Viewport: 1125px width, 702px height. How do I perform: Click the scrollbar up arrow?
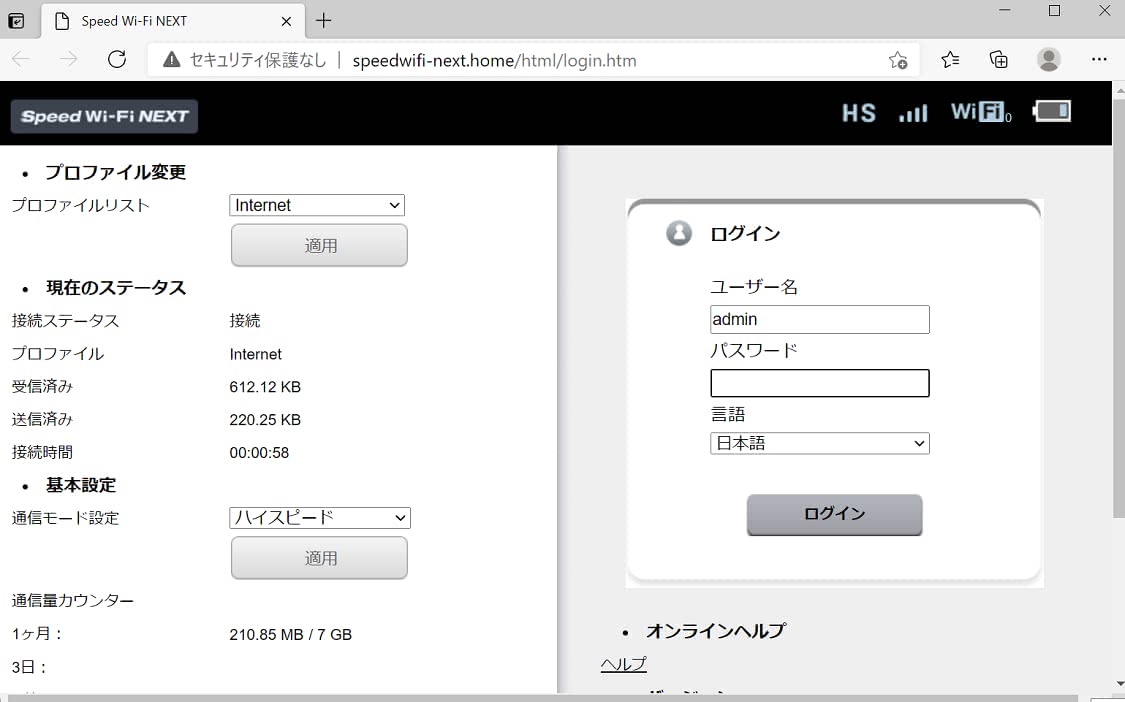tap(1119, 90)
